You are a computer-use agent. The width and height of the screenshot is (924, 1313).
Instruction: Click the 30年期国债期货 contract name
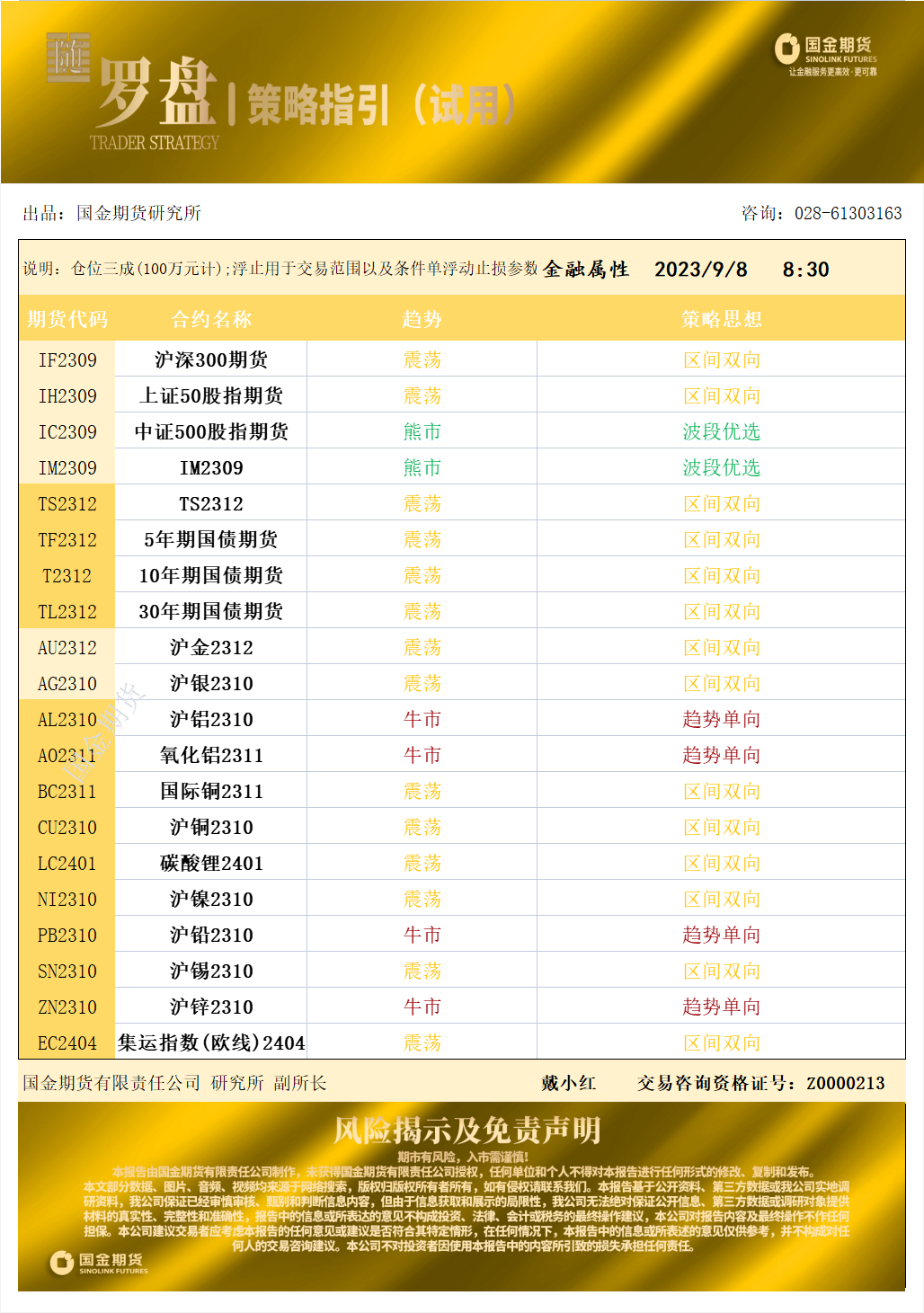coord(211,611)
